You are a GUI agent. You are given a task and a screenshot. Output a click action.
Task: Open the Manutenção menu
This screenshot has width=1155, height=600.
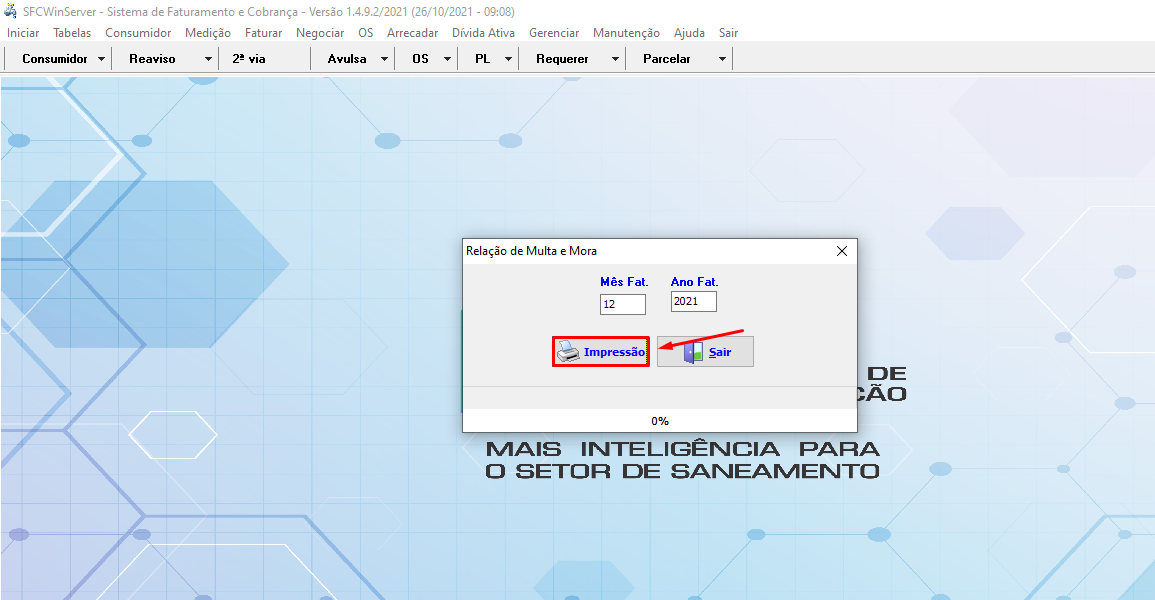[626, 33]
